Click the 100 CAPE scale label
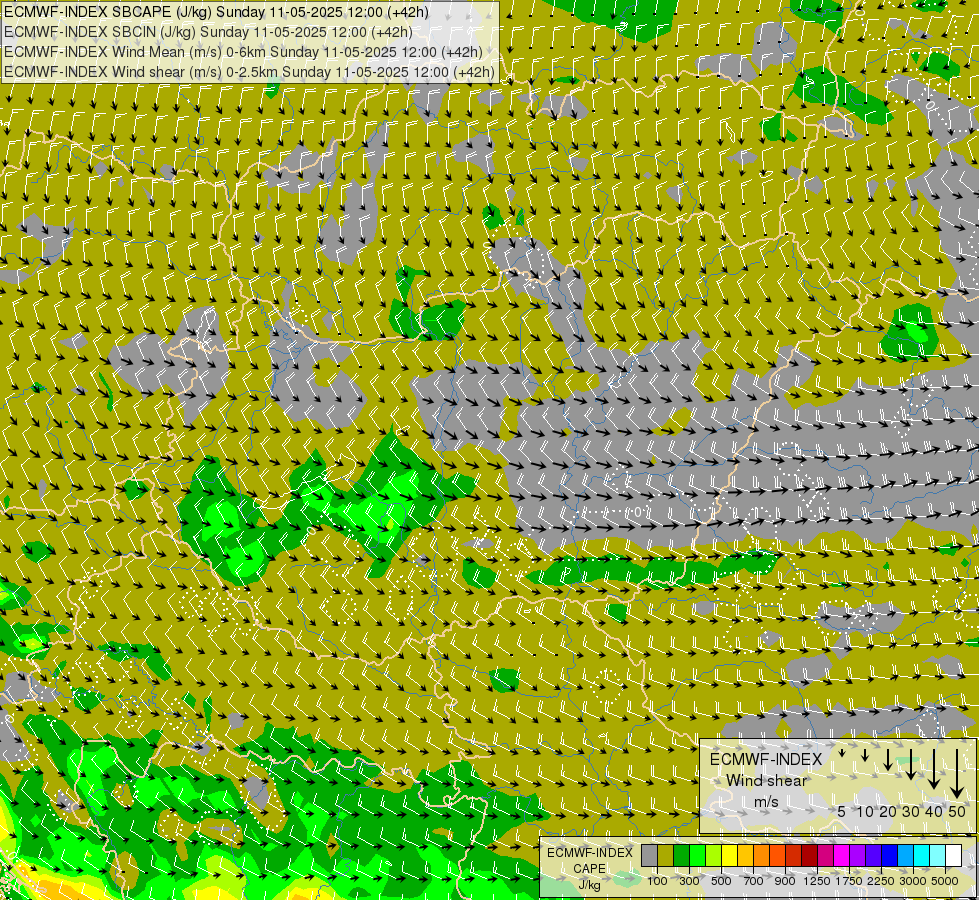The height and width of the screenshot is (900, 979). (657, 881)
